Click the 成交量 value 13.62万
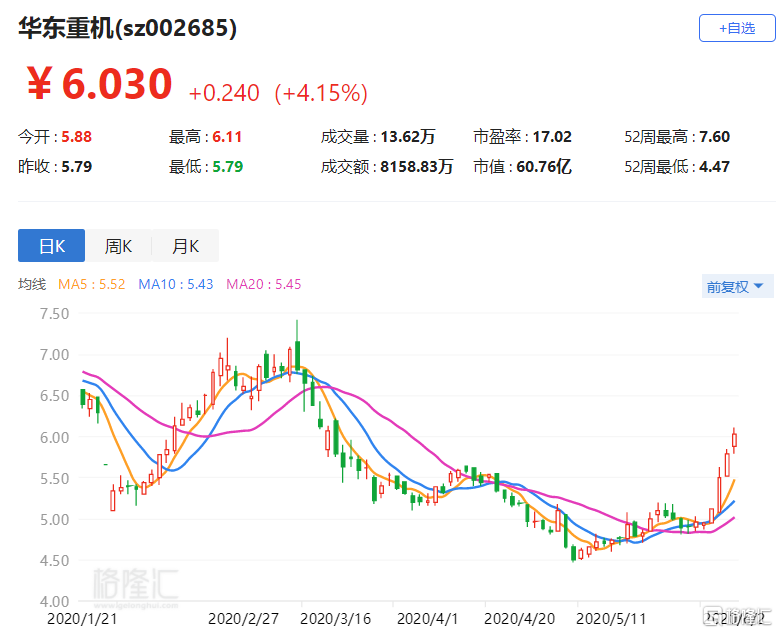The height and width of the screenshot is (633, 778). point(407,136)
